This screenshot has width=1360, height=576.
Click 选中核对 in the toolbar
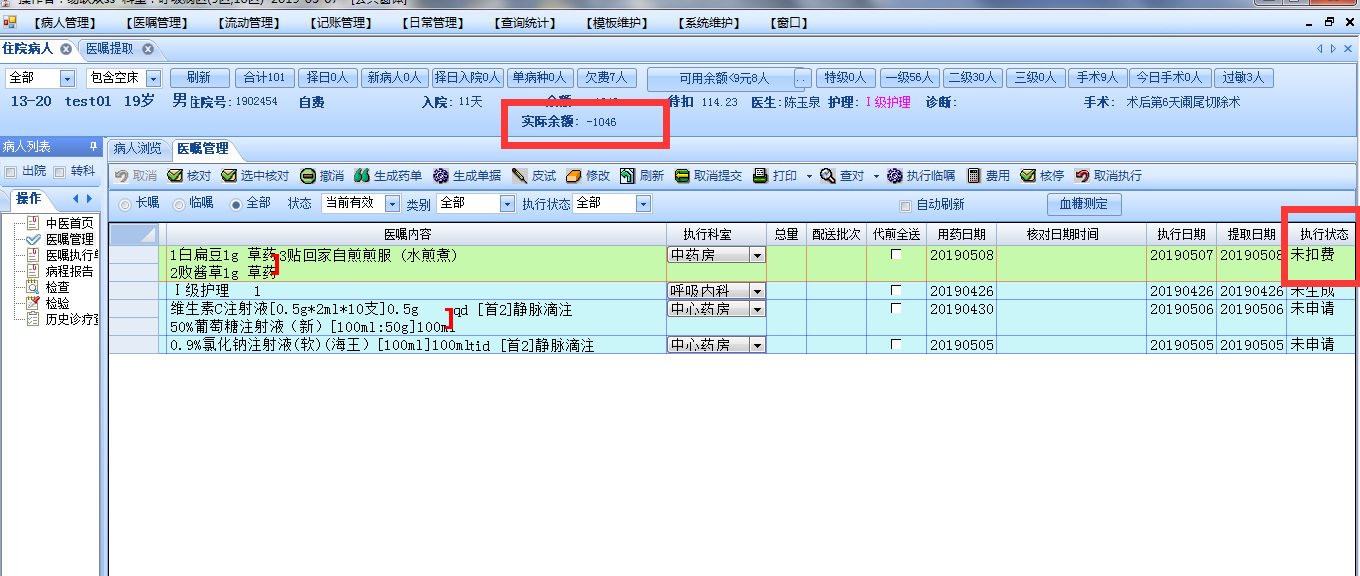pyautogui.click(x=254, y=176)
